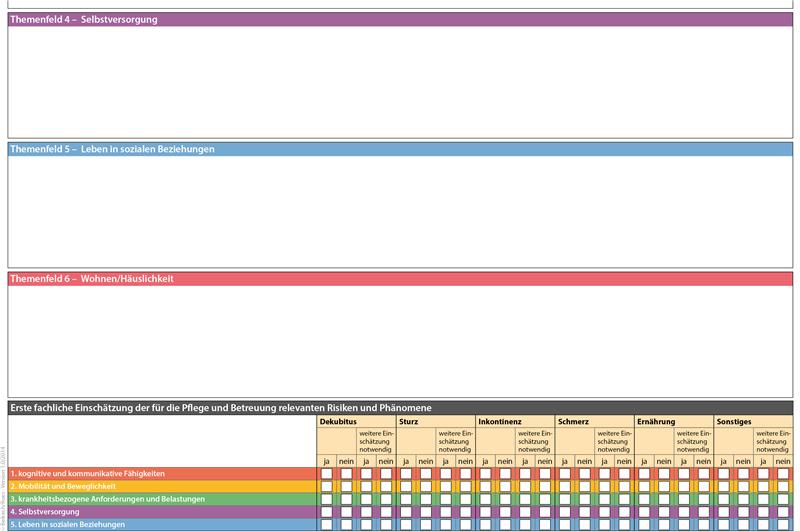Click the Dekubitus column heading
This screenshot has height=531, width=800.
coord(338,422)
